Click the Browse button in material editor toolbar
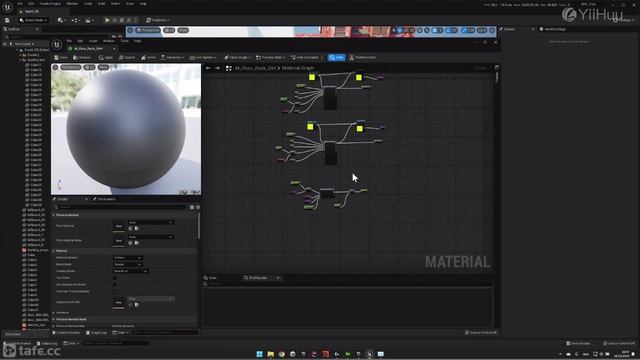640x360 pixels. 82,58
